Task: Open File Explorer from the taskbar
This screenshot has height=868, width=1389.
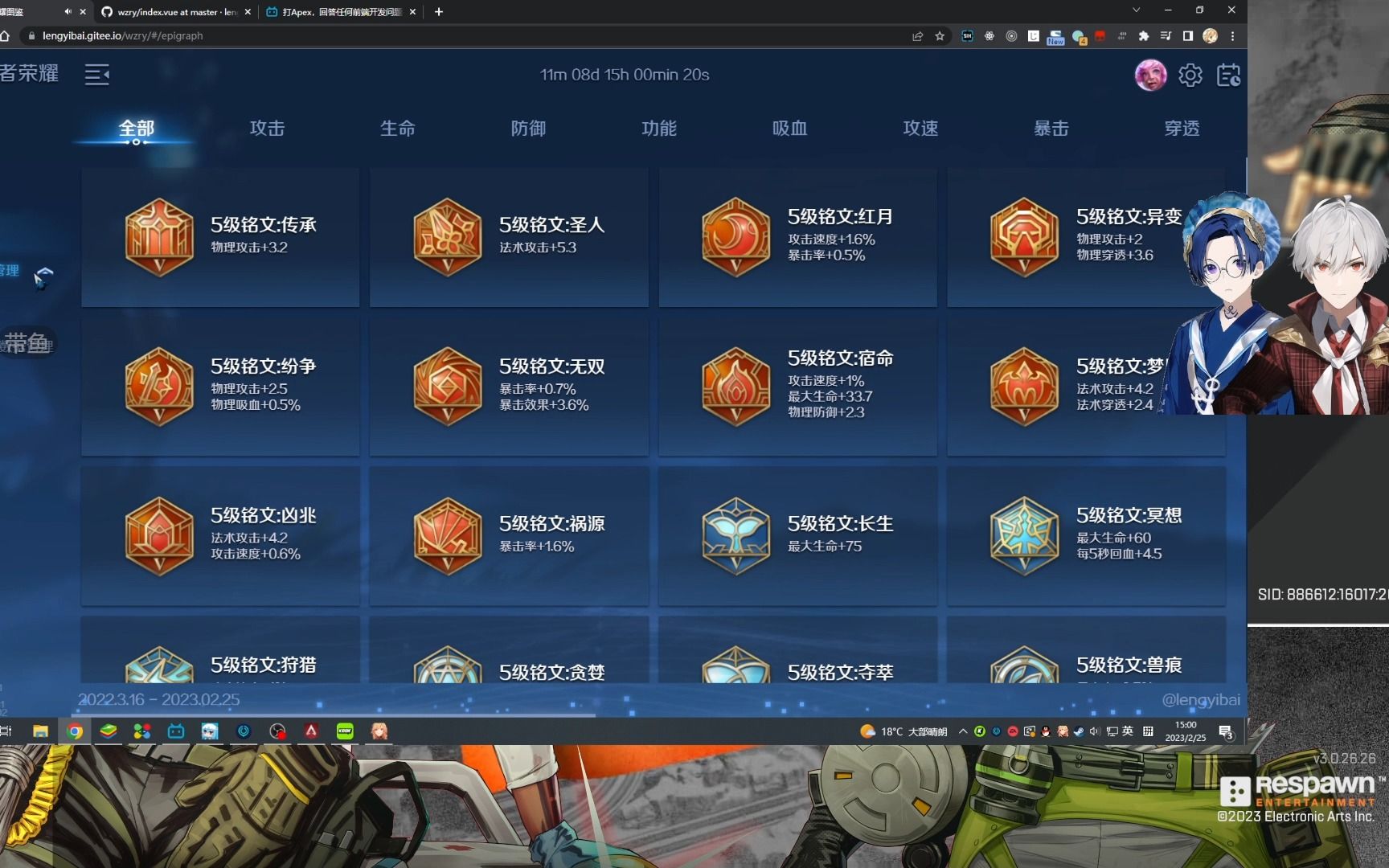Action: pyautogui.click(x=40, y=731)
